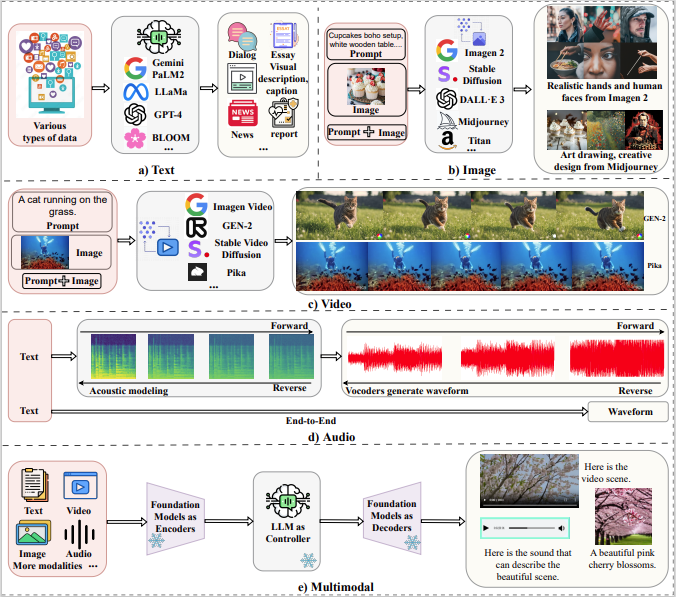This screenshot has width=676, height=597.
Task: Click the dots-to-play-button icon in Video panel
Action: pyautogui.click(x=158, y=239)
